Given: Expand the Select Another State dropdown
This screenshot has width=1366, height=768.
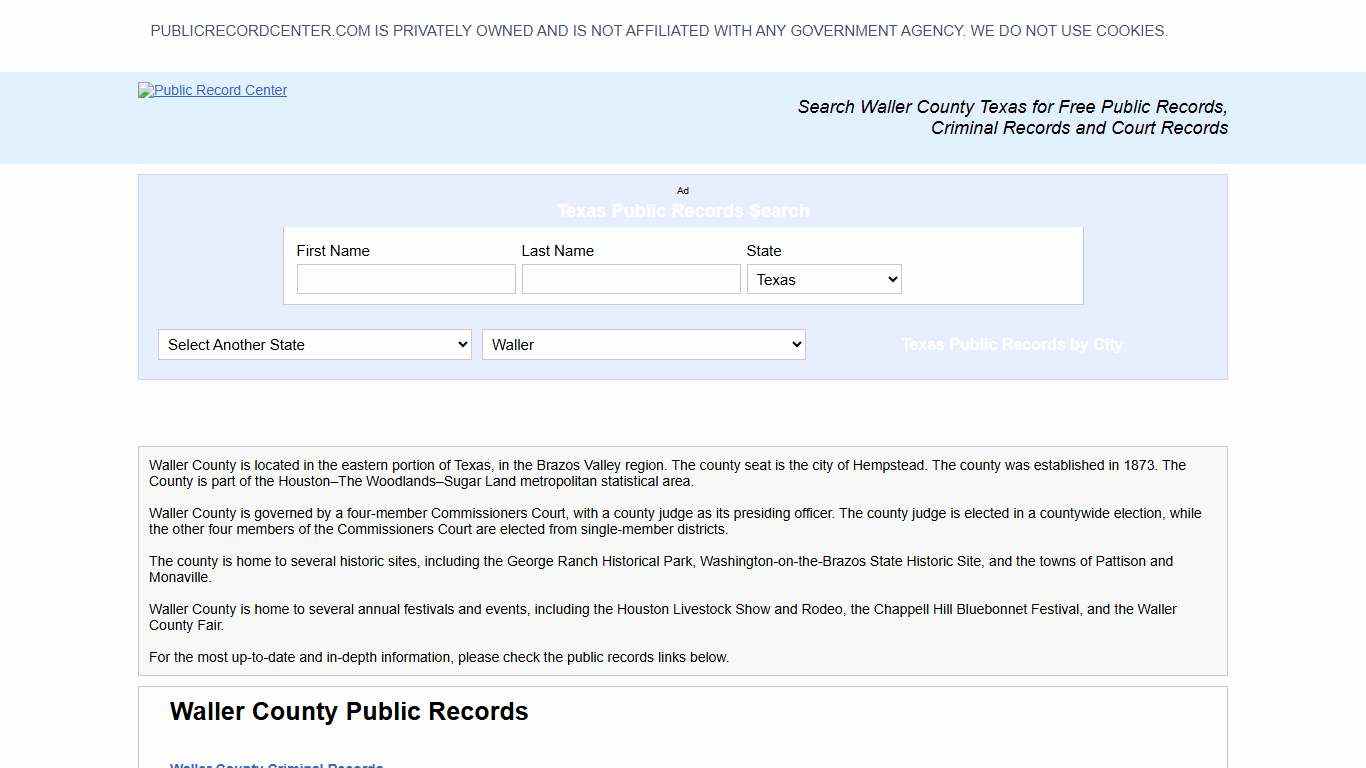Looking at the screenshot, I should coord(314,344).
